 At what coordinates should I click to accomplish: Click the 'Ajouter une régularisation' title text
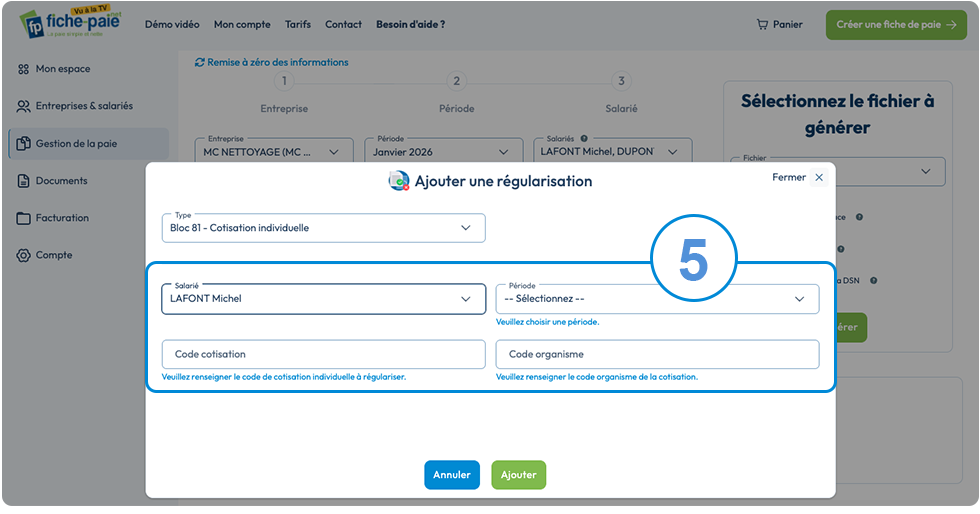tap(504, 181)
